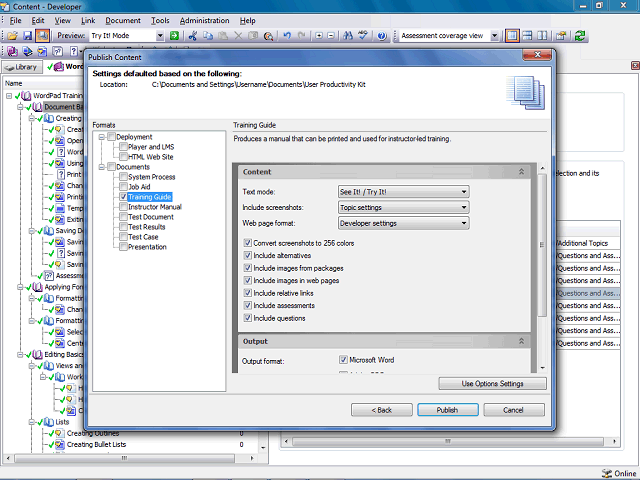Open the Document menu
The height and width of the screenshot is (480, 640).
click(x=123, y=20)
